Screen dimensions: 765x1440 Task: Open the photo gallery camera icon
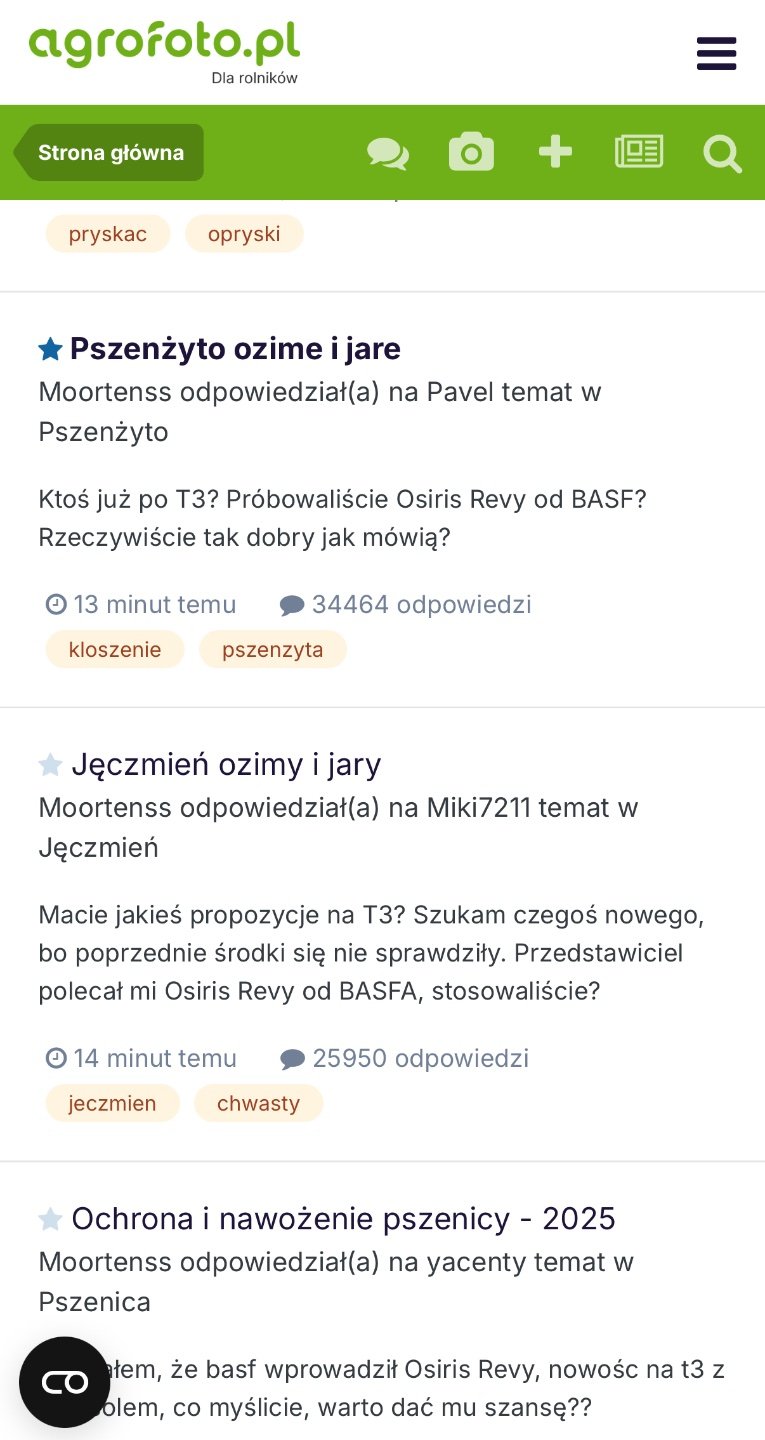tap(471, 153)
